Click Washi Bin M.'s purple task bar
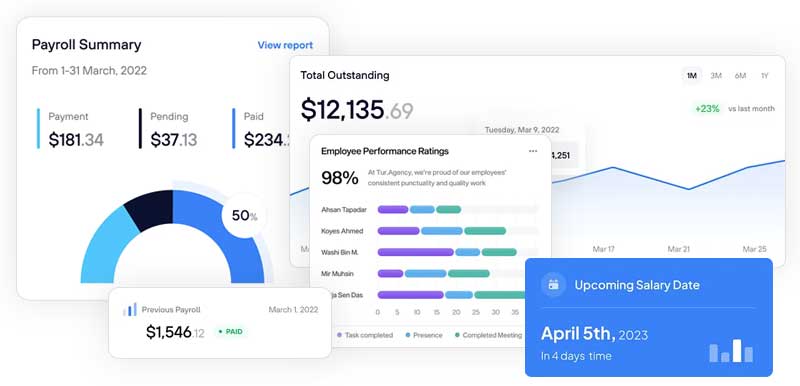The width and height of the screenshot is (800, 386). [x=415, y=252]
